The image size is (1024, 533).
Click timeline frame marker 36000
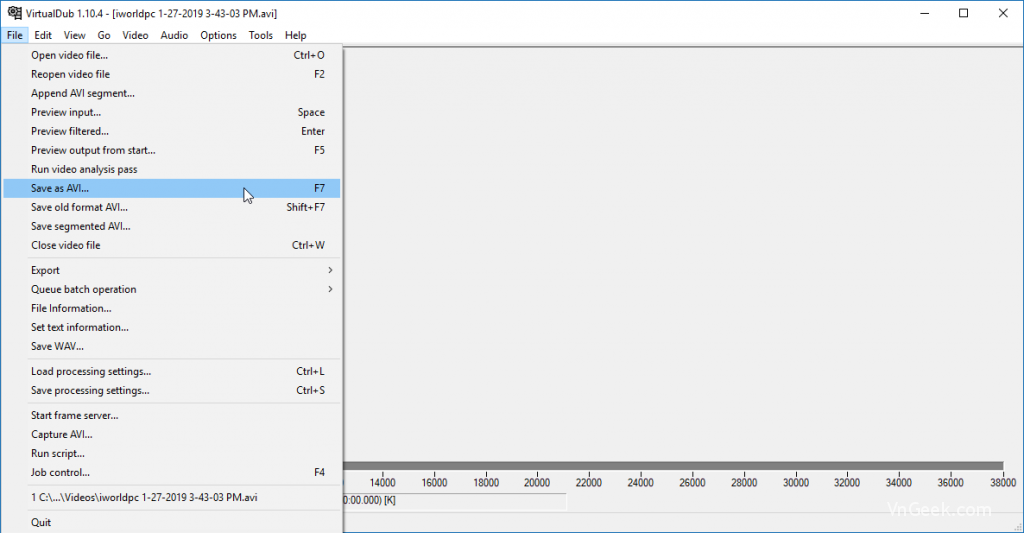950,483
